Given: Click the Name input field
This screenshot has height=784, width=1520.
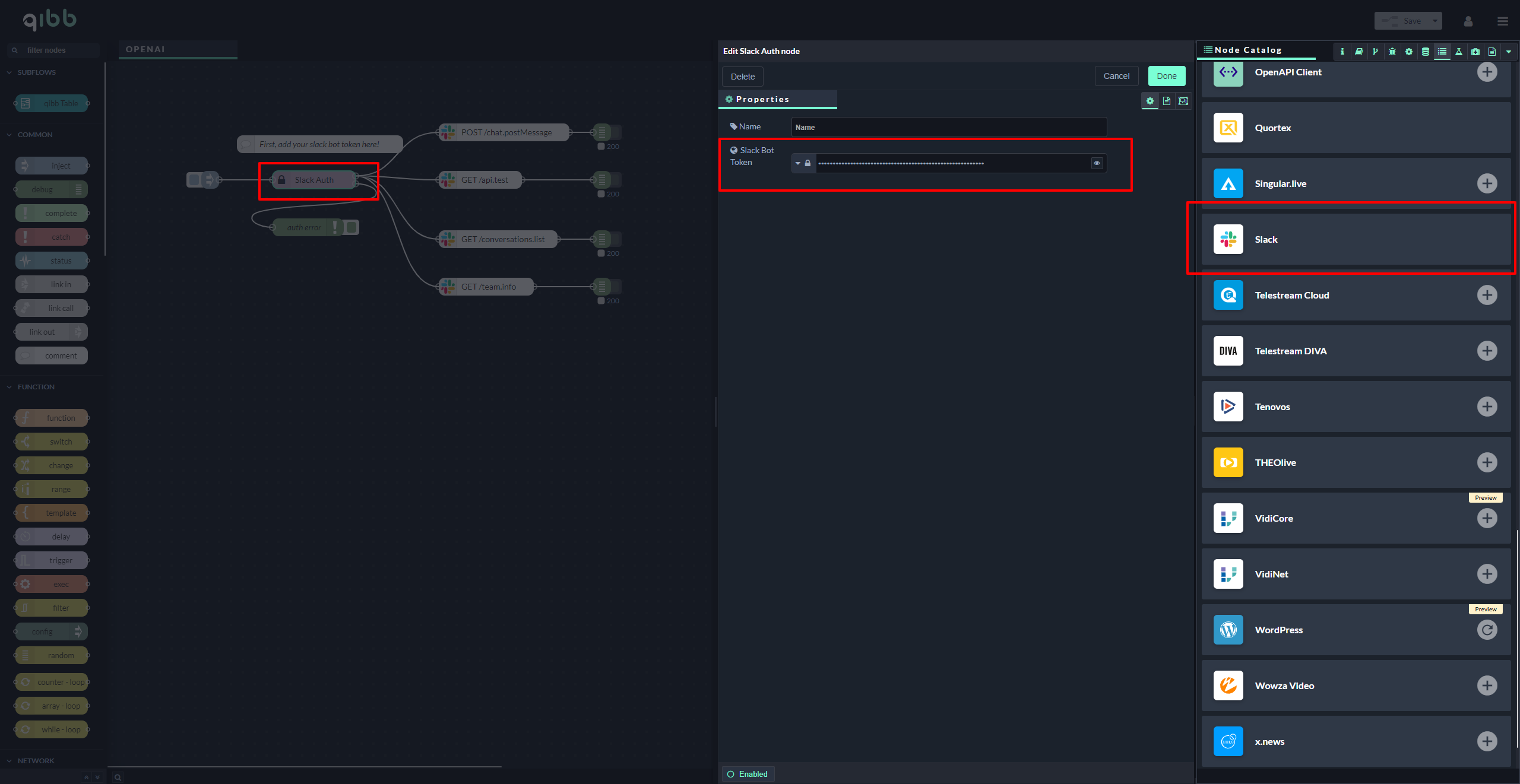Looking at the screenshot, I should coord(949,127).
